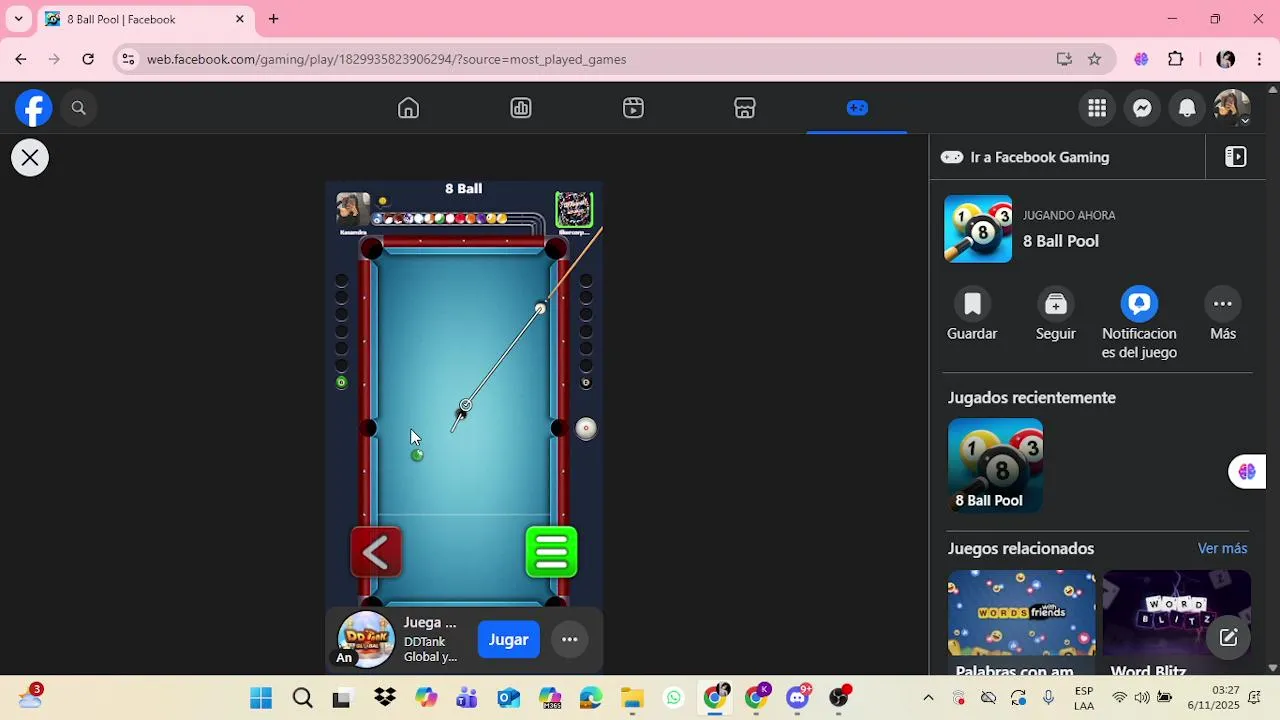Open a new browser tab
Image resolution: width=1280 pixels, height=720 pixels.
(273, 19)
